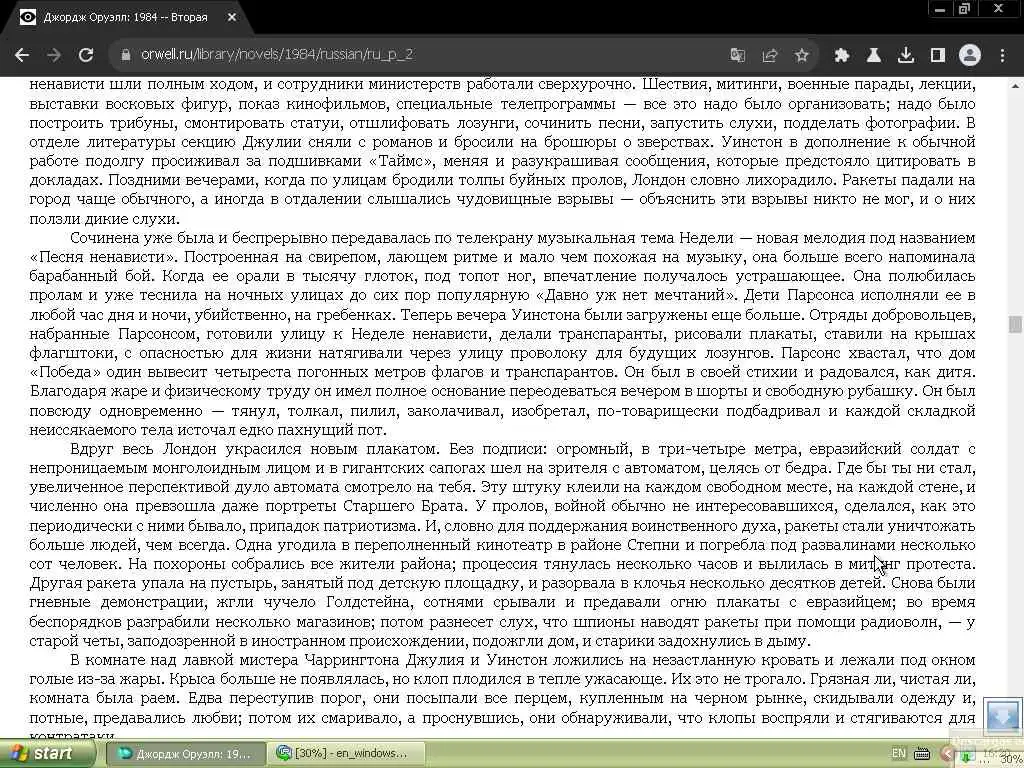This screenshot has width=1024, height=768.
Task: Open the Chrome Labs flask icon
Action: (x=873, y=55)
